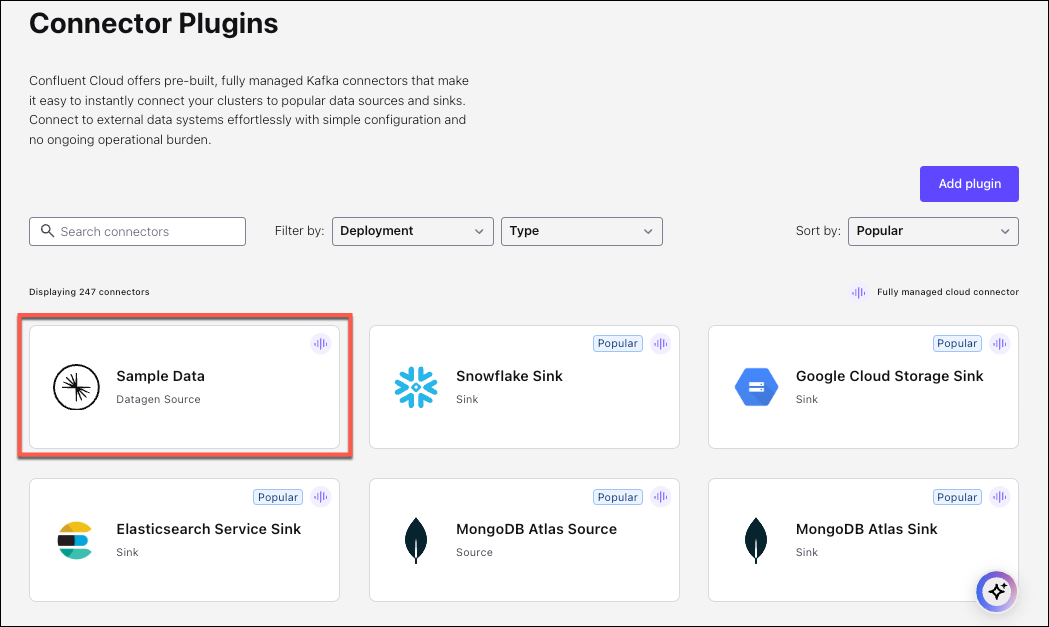Click the fully managed cloud connector legend icon

pyautogui.click(x=858, y=292)
